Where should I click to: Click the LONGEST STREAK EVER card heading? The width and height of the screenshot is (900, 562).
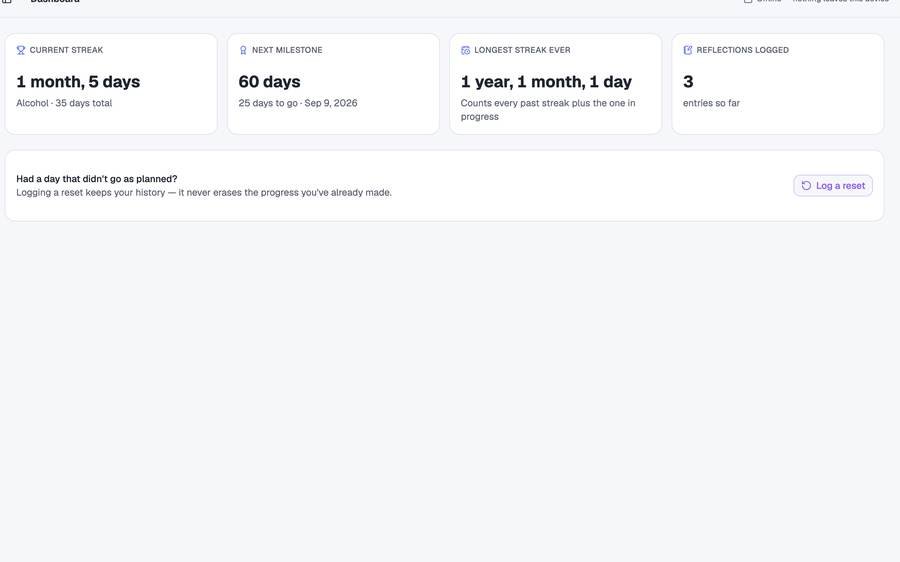click(x=522, y=51)
